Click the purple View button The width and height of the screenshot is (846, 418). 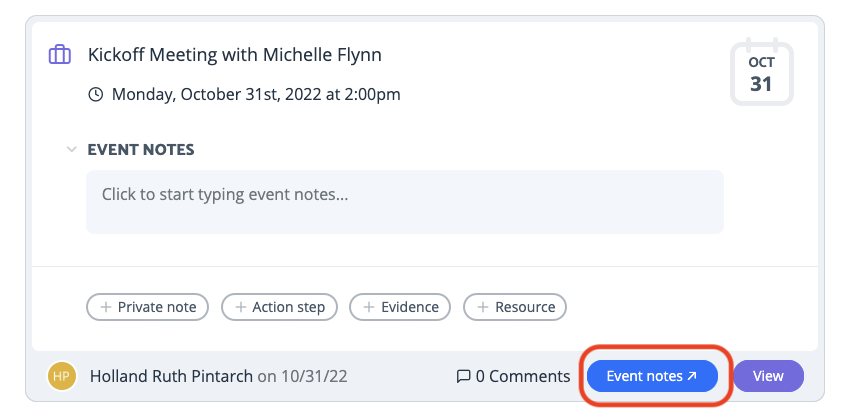pos(768,376)
